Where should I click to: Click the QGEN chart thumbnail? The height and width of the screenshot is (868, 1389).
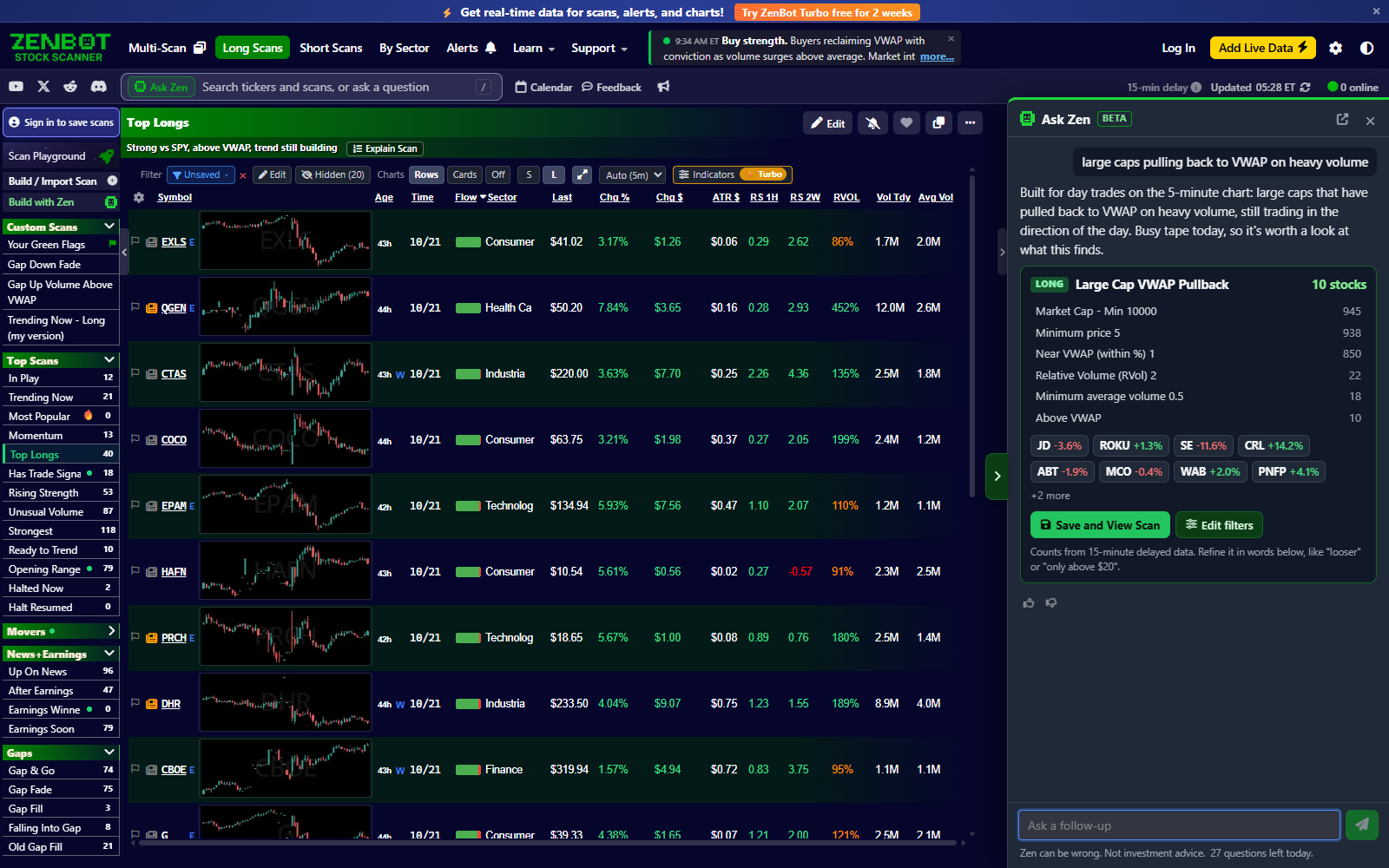coord(286,307)
